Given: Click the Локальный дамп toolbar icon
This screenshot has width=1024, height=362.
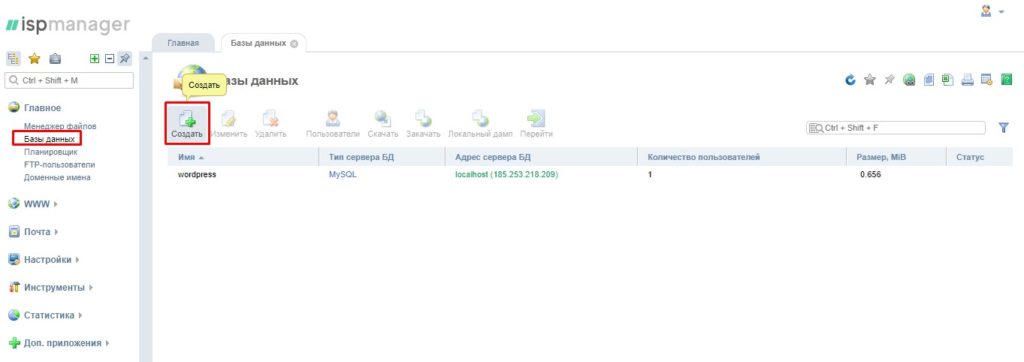Looking at the screenshot, I should (480, 123).
